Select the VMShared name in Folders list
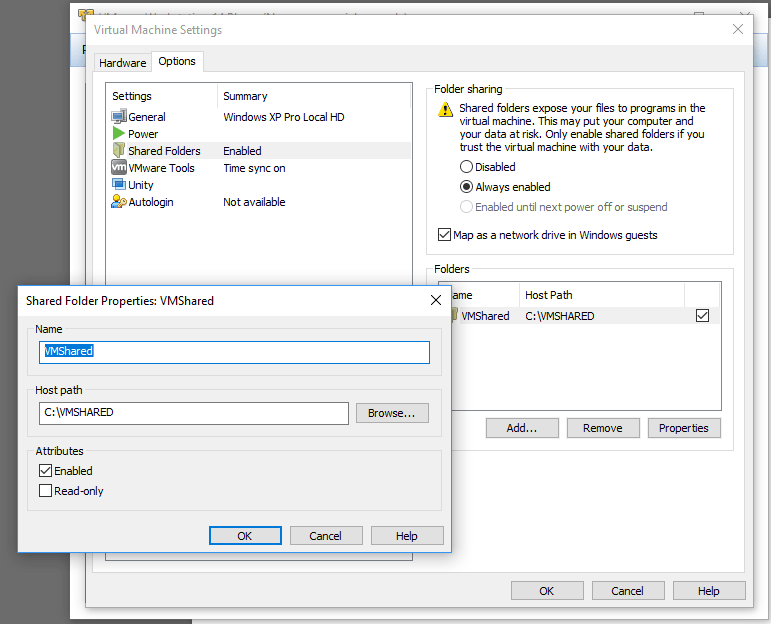The height and width of the screenshot is (624, 771). tap(485, 316)
